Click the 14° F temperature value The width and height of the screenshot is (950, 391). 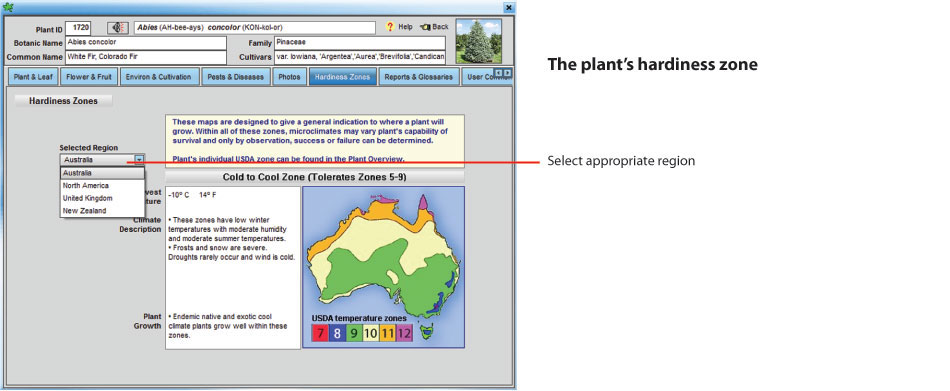[x=208, y=195]
